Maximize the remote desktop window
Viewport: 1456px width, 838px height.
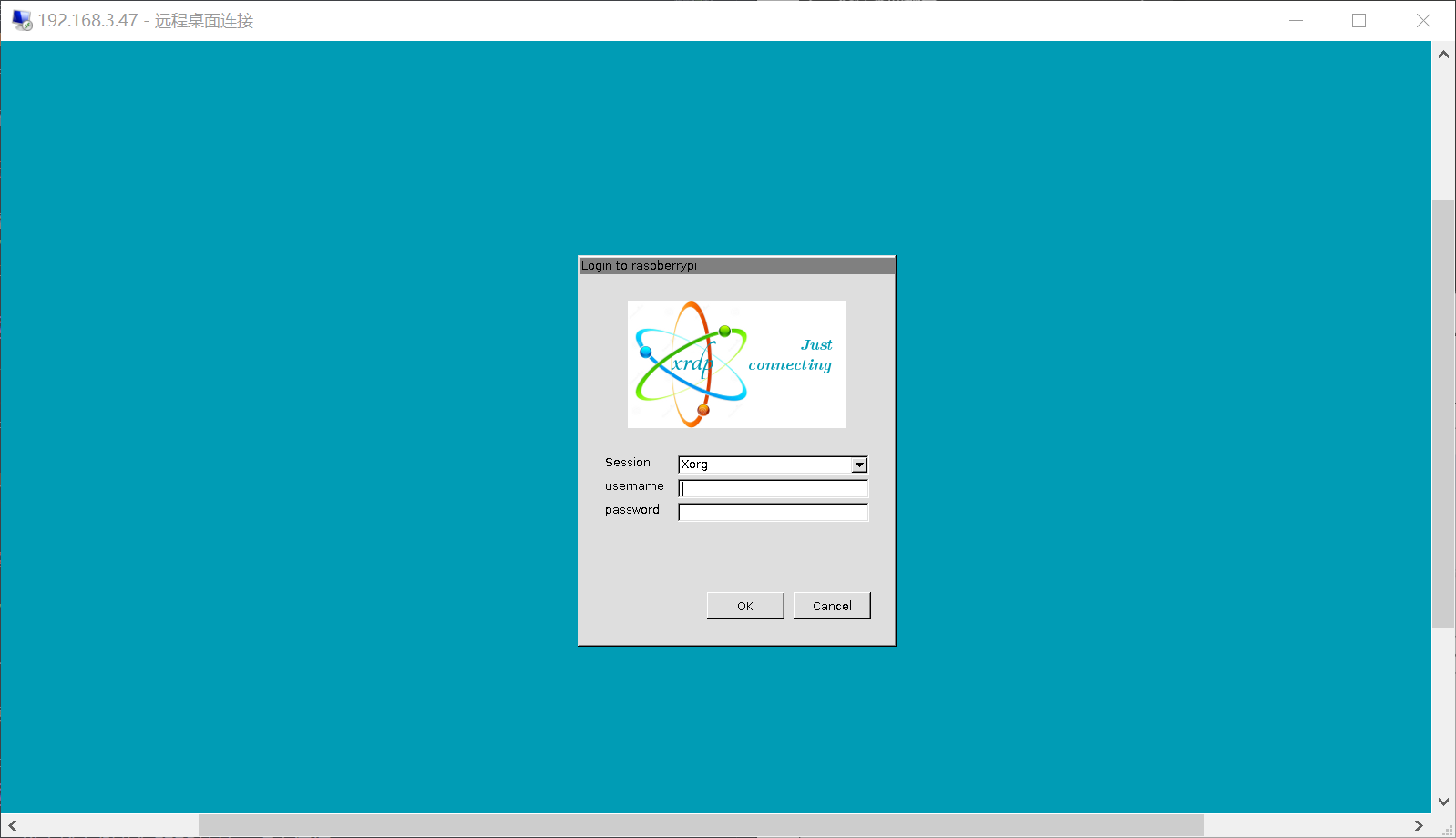(1359, 20)
